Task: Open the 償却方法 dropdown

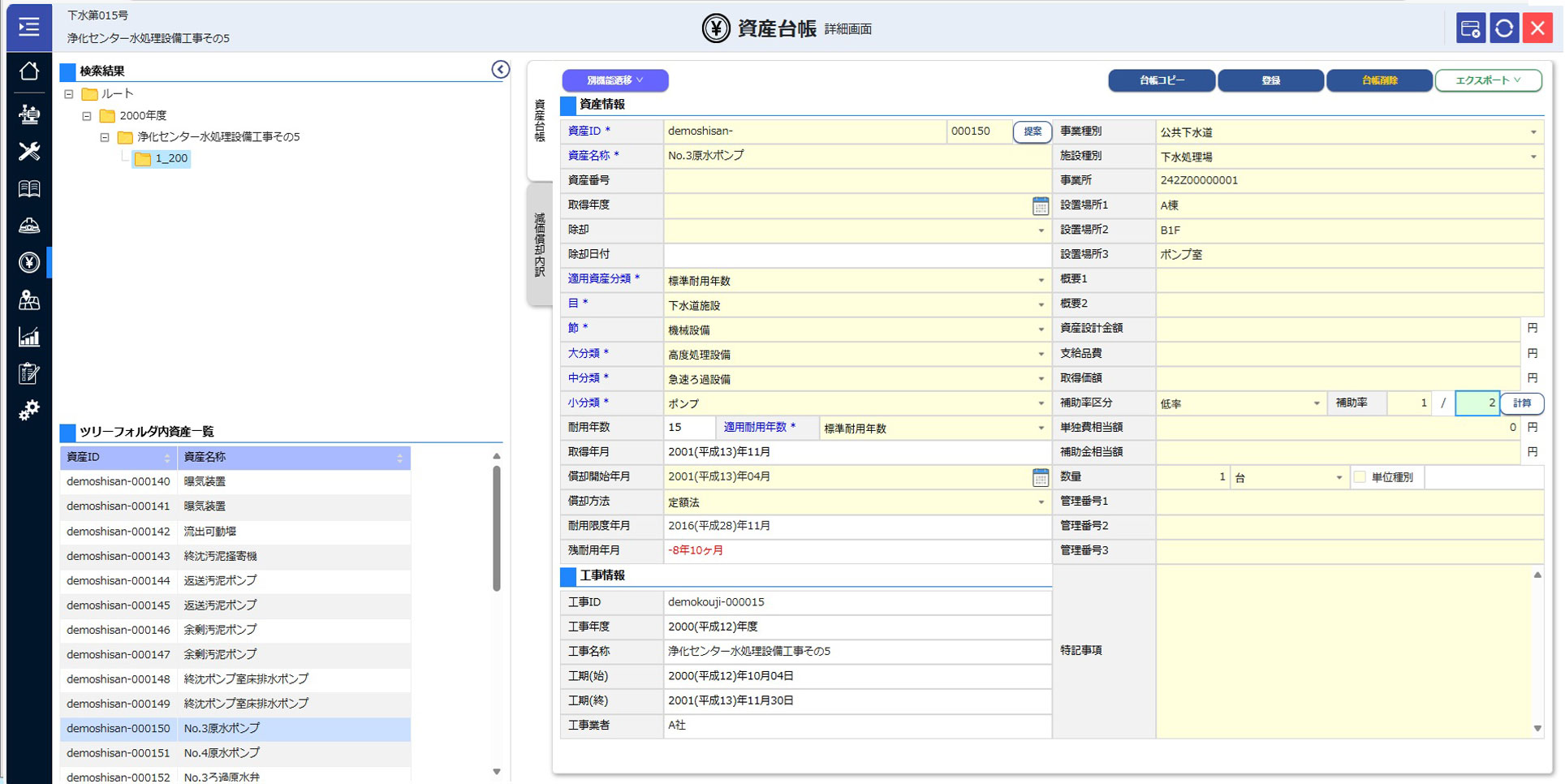Action: [1041, 502]
